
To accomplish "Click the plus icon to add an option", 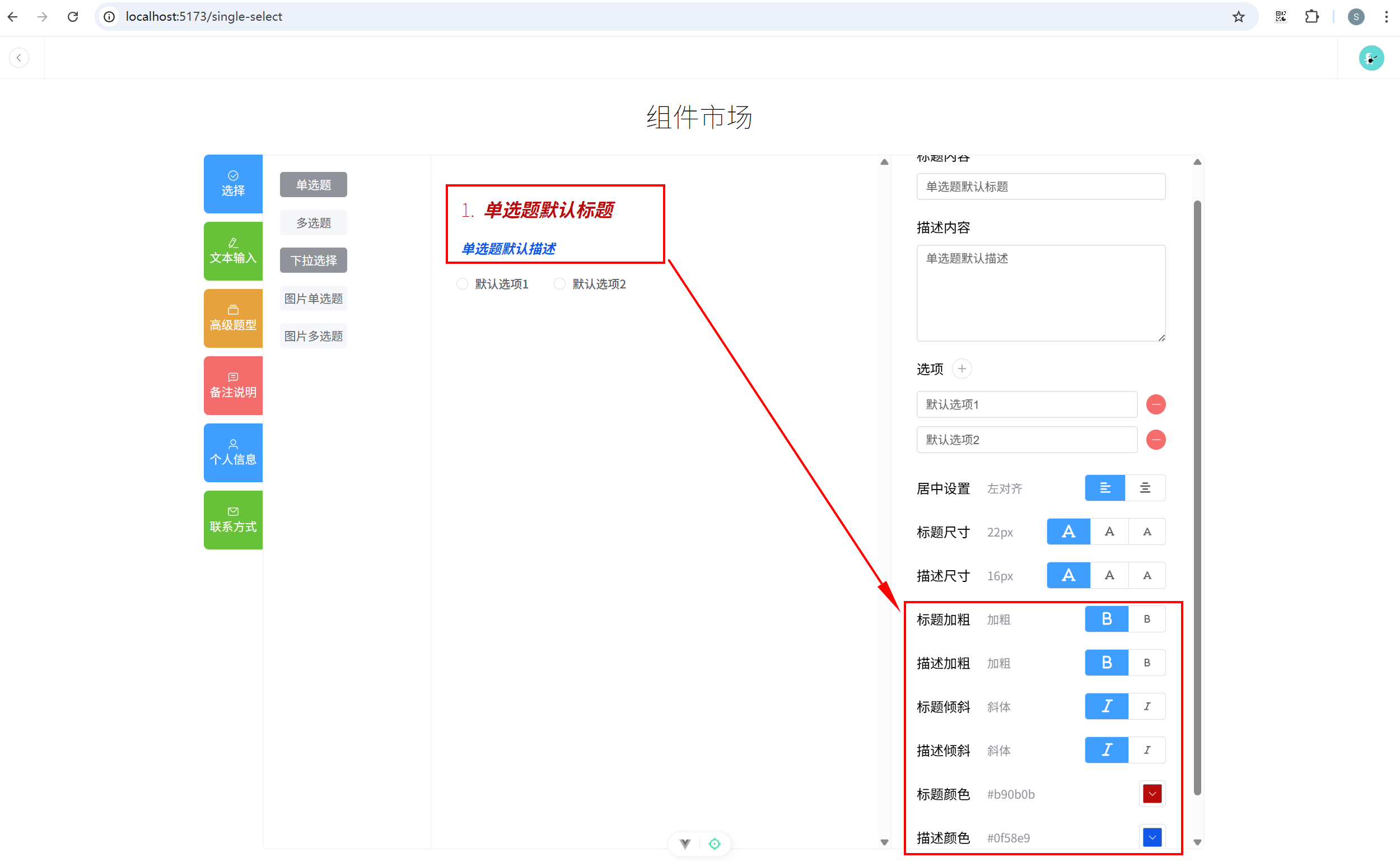I will coord(962,369).
